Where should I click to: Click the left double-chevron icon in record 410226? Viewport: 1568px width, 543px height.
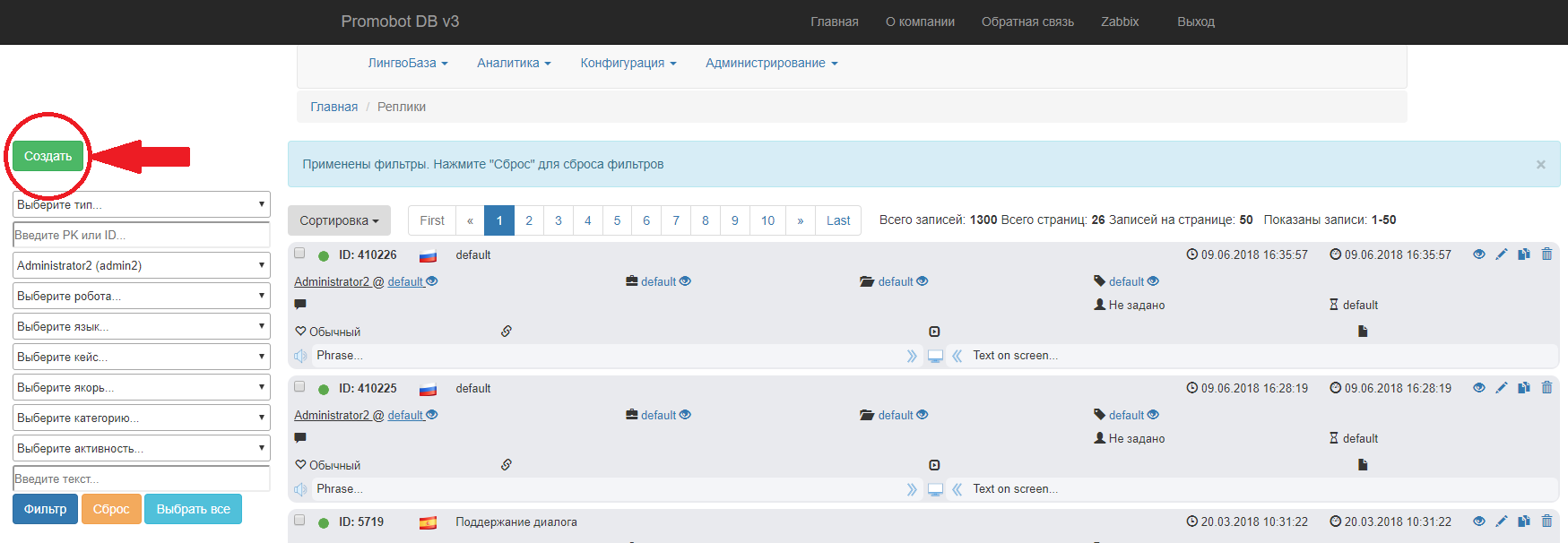click(x=957, y=356)
